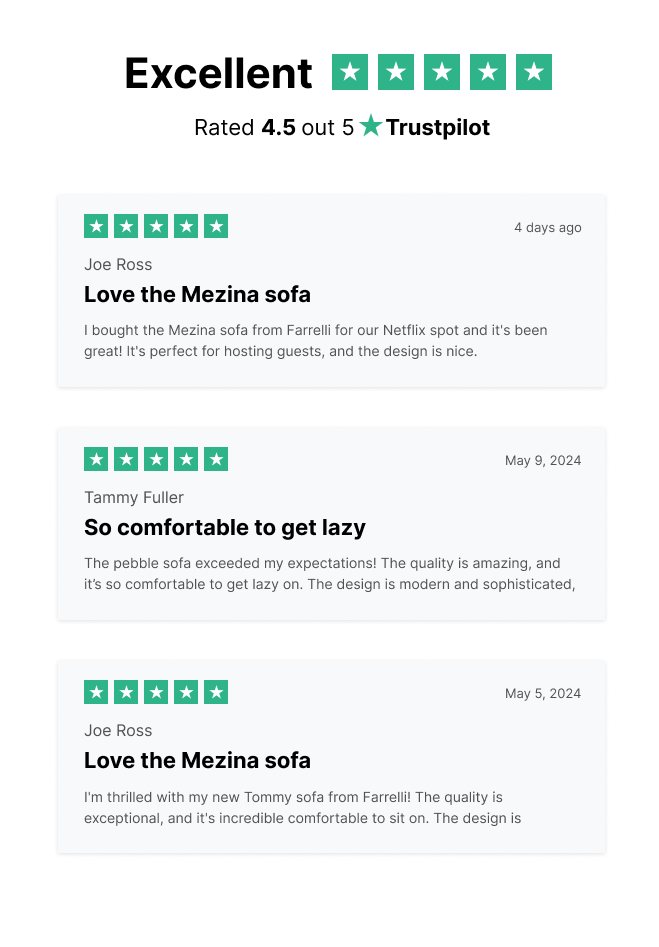
Task: Click the Excellent rating heading
Action: (x=218, y=74)
